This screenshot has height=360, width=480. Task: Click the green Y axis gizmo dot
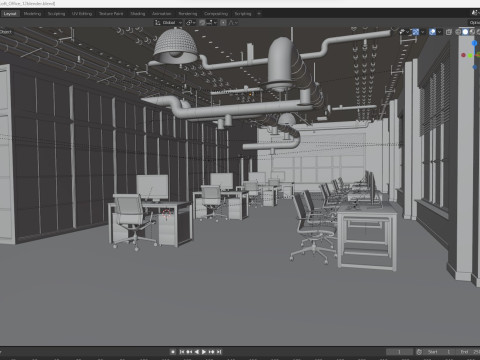(x=470, y=55)
